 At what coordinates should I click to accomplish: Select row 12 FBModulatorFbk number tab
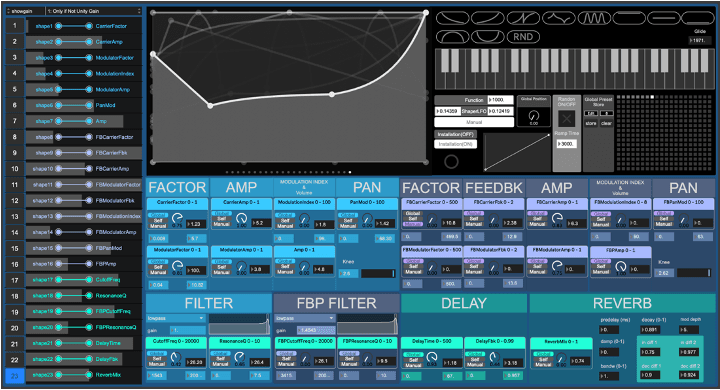(x=15, y=200)
